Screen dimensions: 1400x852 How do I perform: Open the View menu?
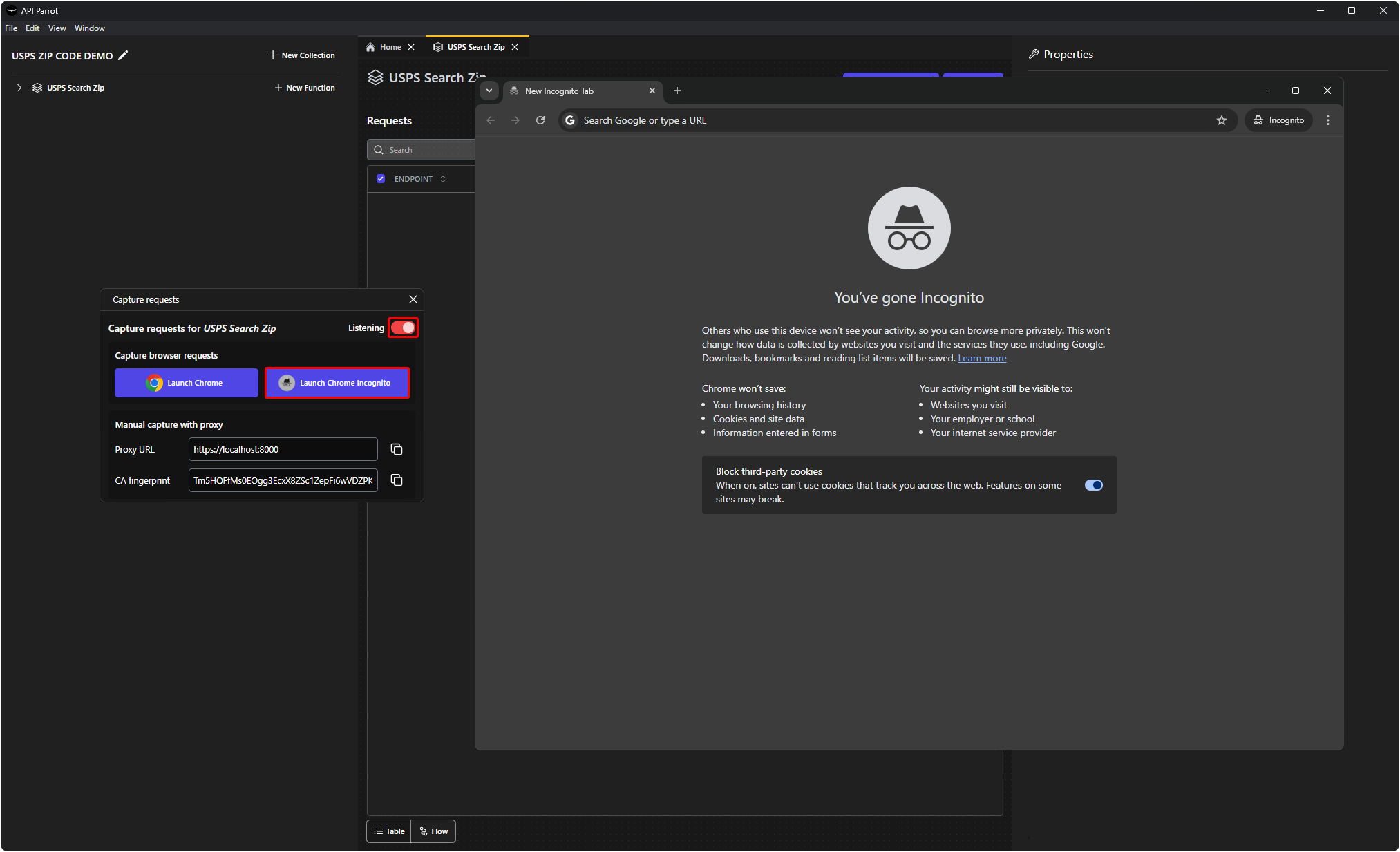57,28
